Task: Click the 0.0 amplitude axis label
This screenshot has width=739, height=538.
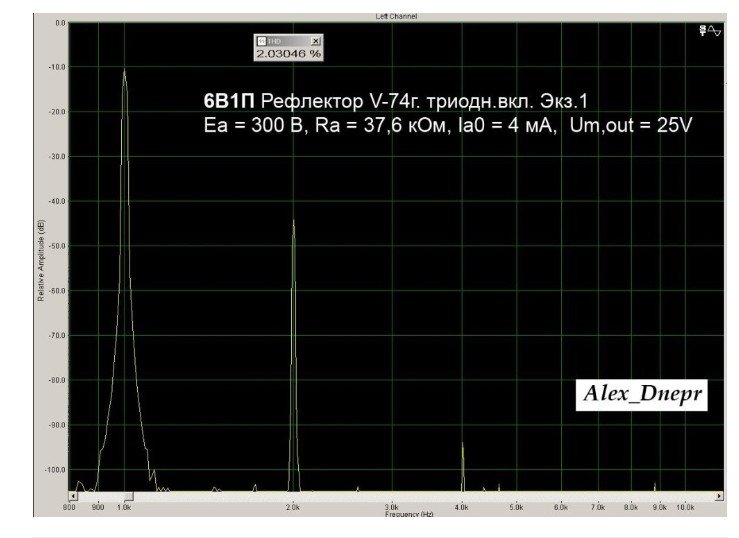Action: 60,23
